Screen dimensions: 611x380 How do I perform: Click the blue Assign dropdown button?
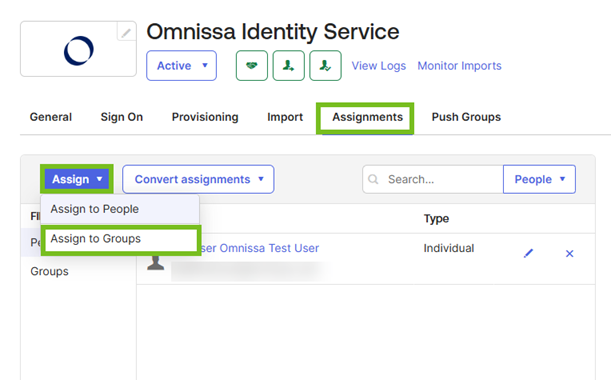pos(77,179)
